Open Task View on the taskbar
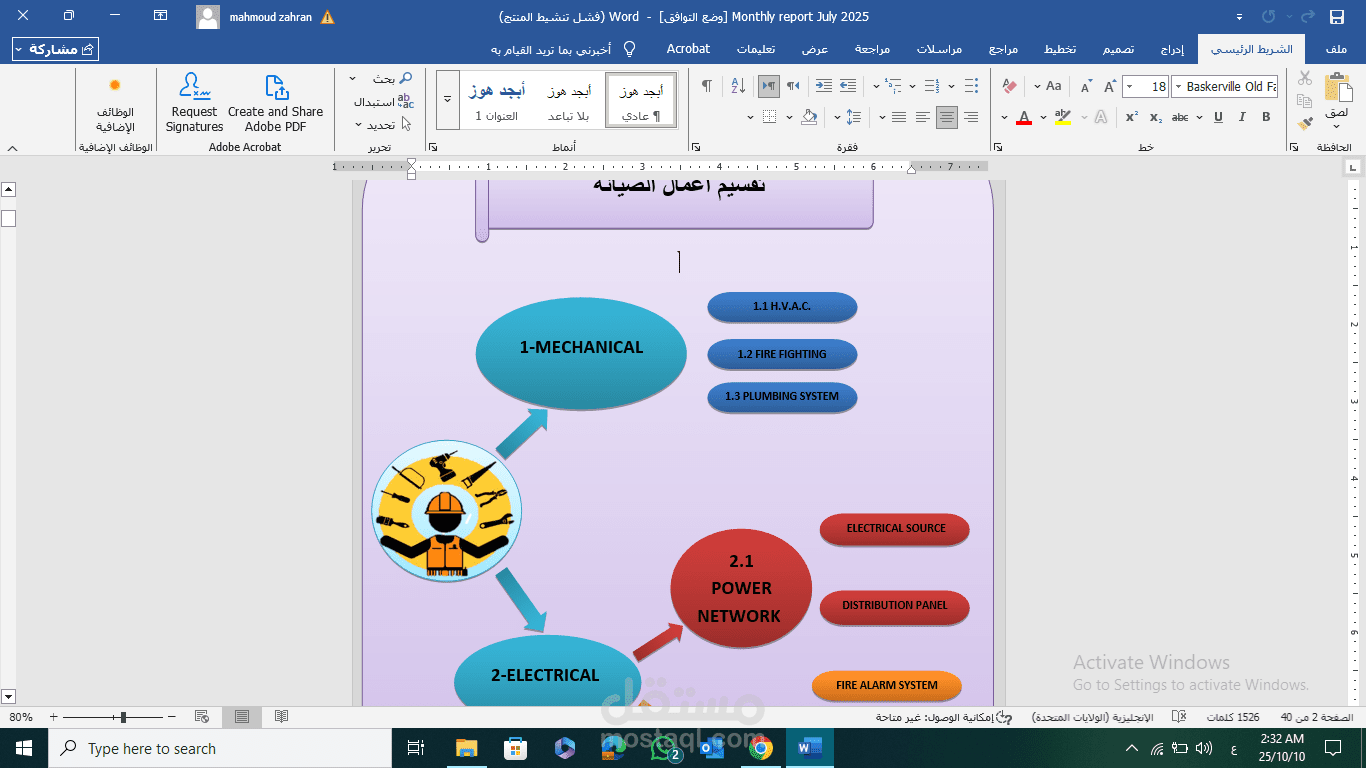The height and width of the screenshot is (768, 1366). coord(416,748)
